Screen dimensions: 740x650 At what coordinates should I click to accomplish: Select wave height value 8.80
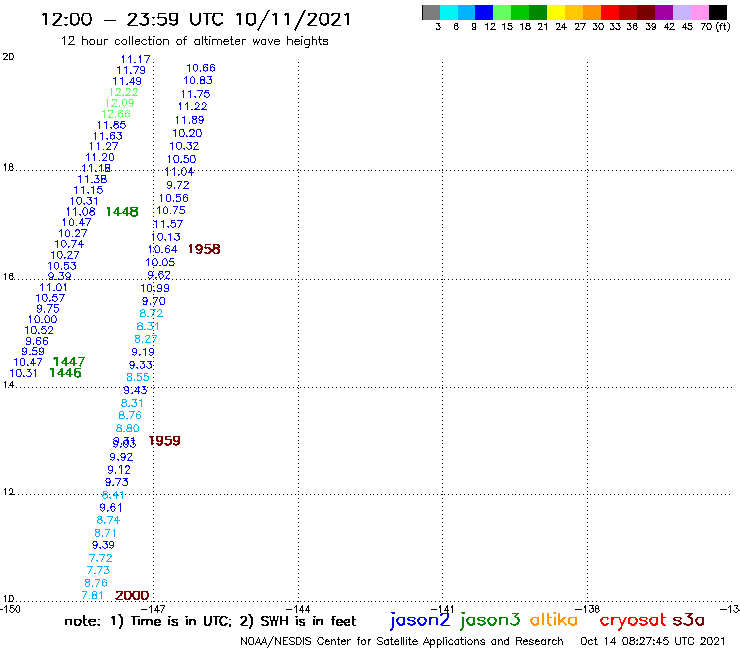click(x=128, y=428)
